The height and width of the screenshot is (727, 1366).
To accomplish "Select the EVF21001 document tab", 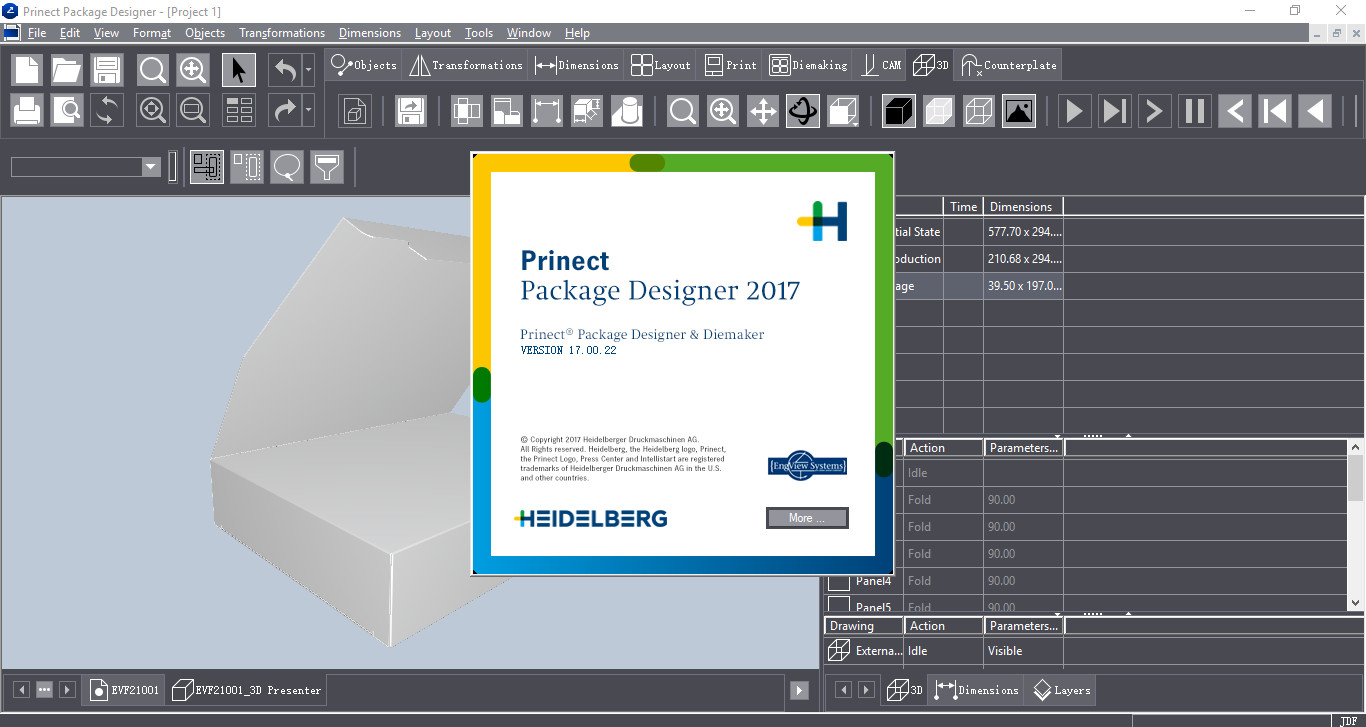I will click(x=125, y=690).
